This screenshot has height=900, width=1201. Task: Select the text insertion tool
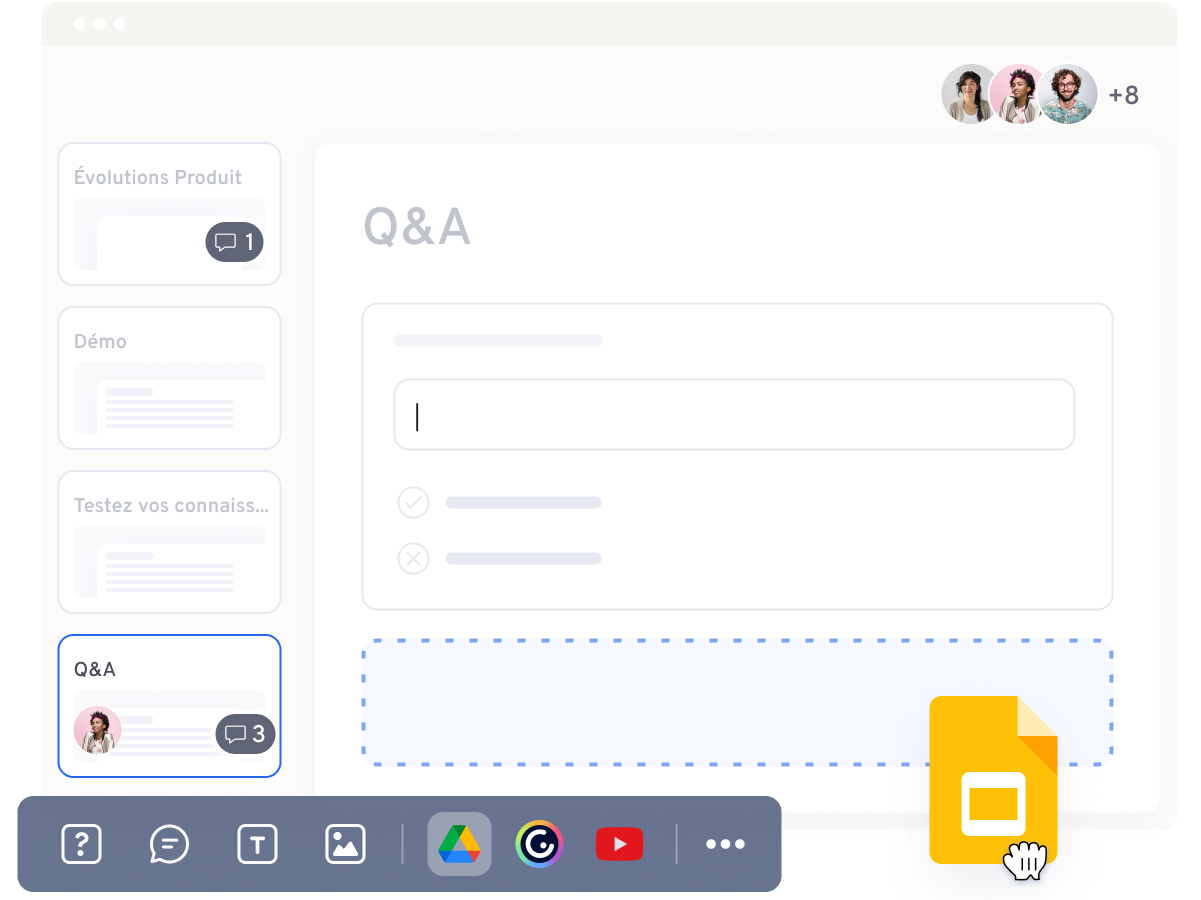click(256, 844)
